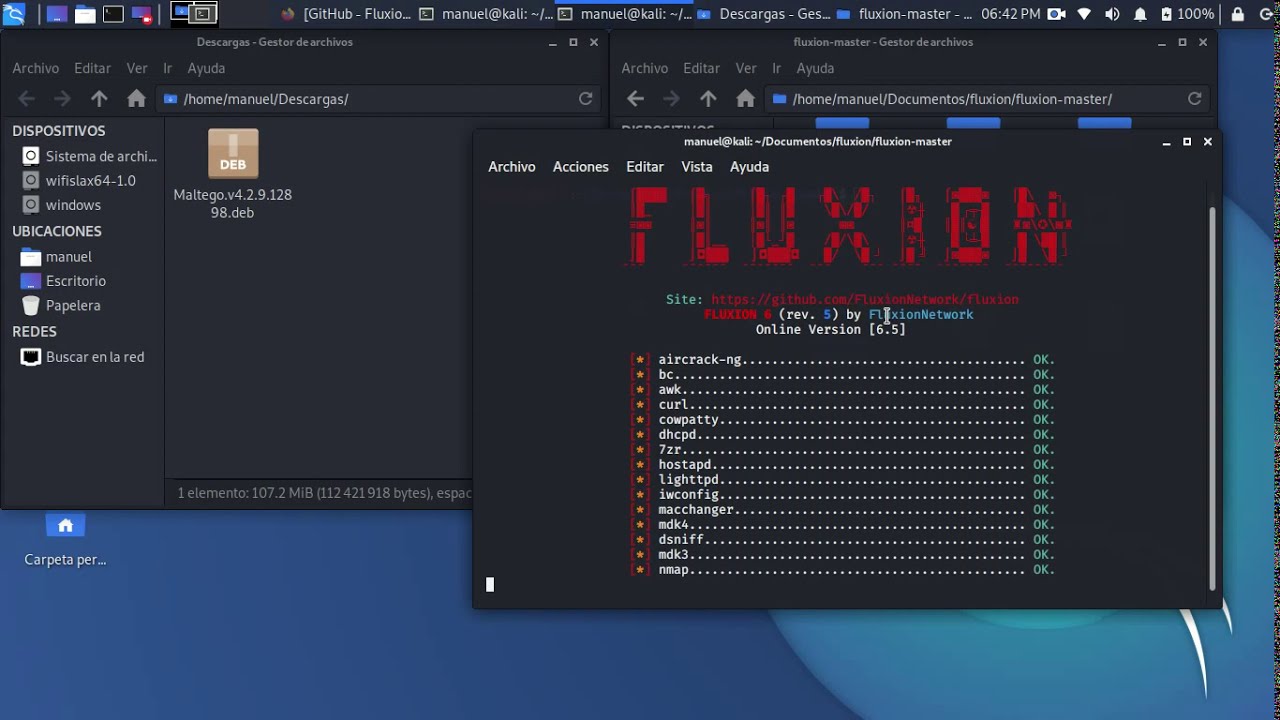Click the Descargas status bar text

tap(324, 493)
